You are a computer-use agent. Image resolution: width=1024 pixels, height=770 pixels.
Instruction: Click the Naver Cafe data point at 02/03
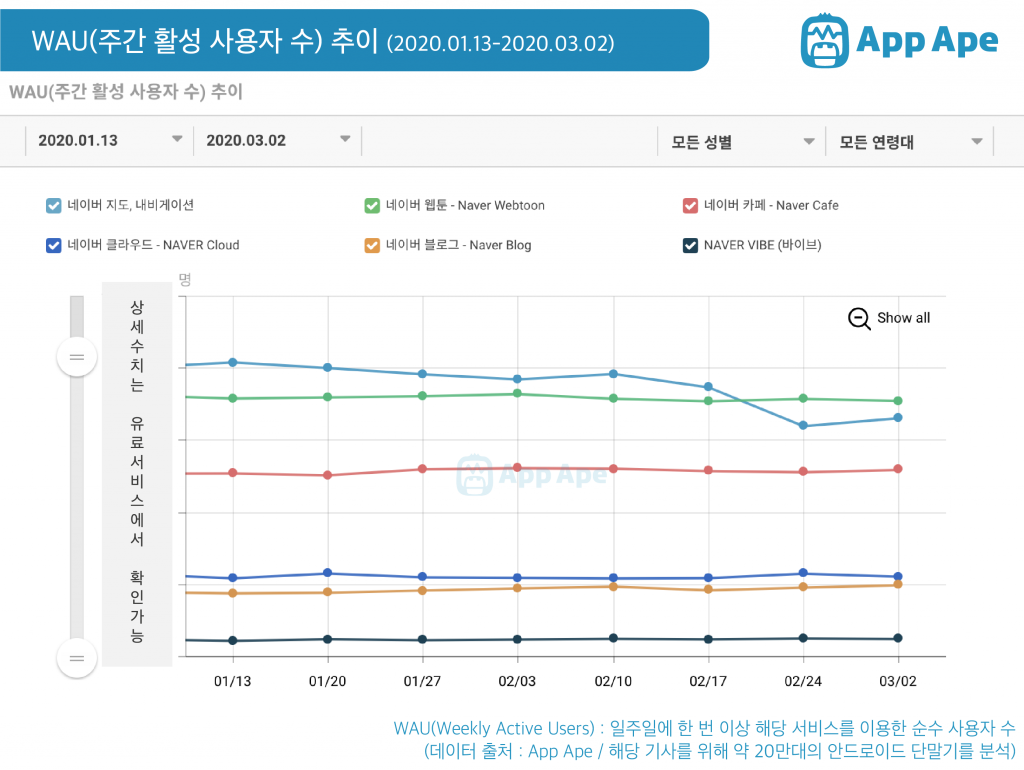(x=518, y=466)
